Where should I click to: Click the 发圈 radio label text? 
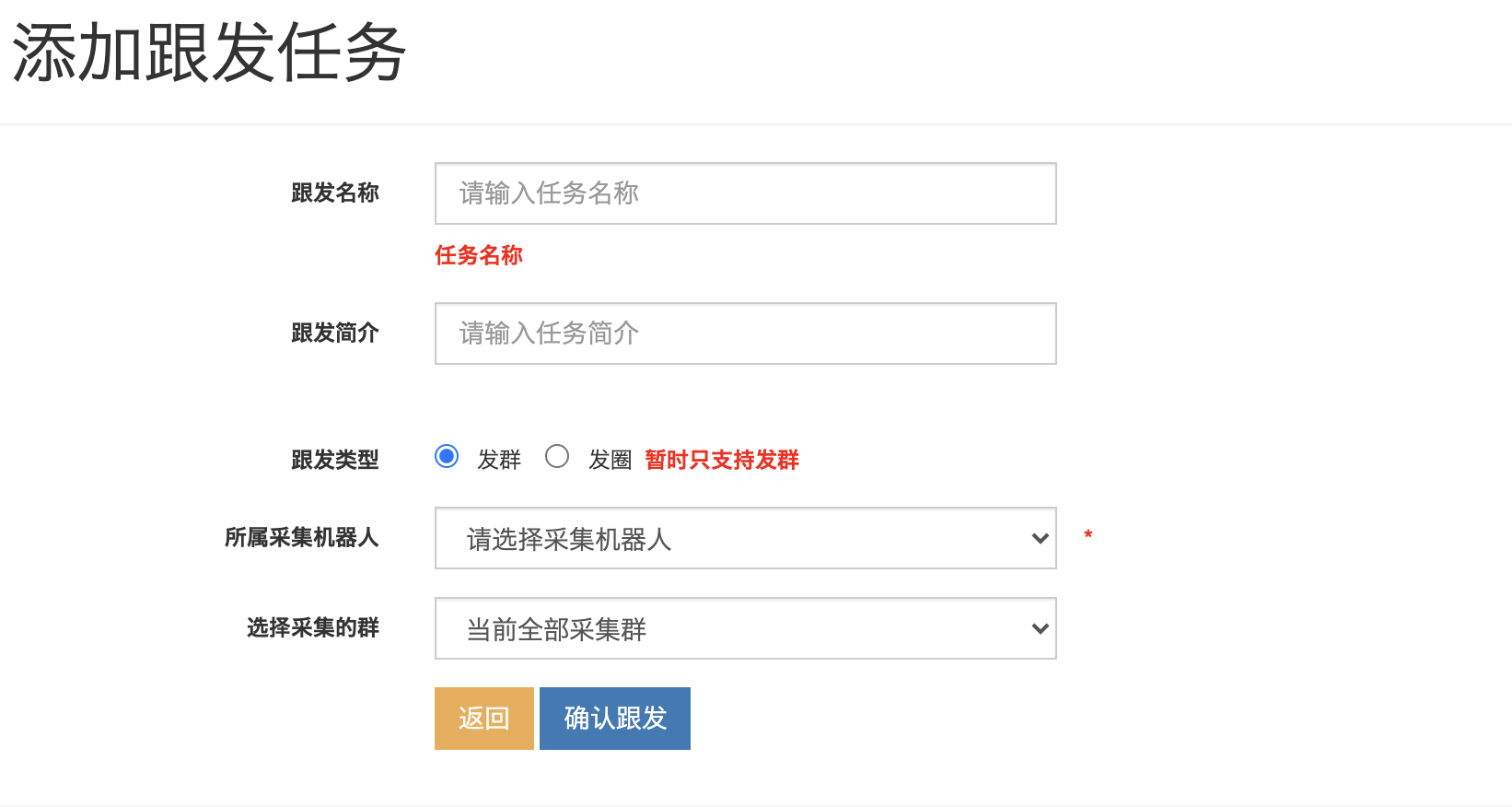point(611,460)
